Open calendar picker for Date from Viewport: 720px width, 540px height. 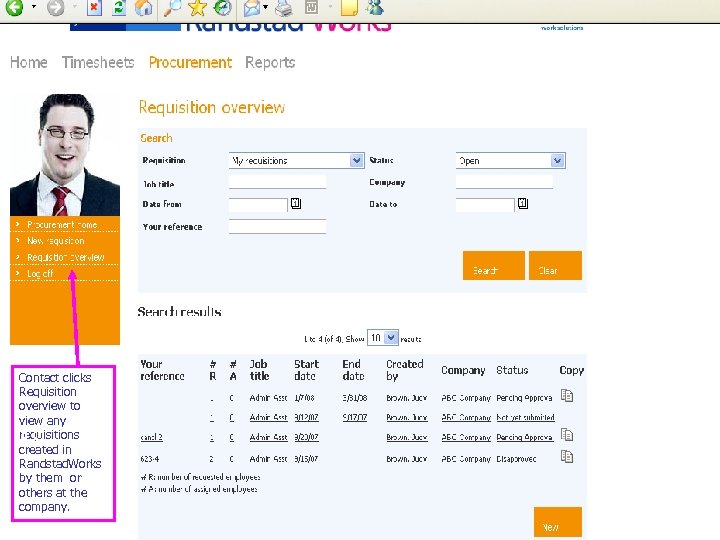[296, 203]
